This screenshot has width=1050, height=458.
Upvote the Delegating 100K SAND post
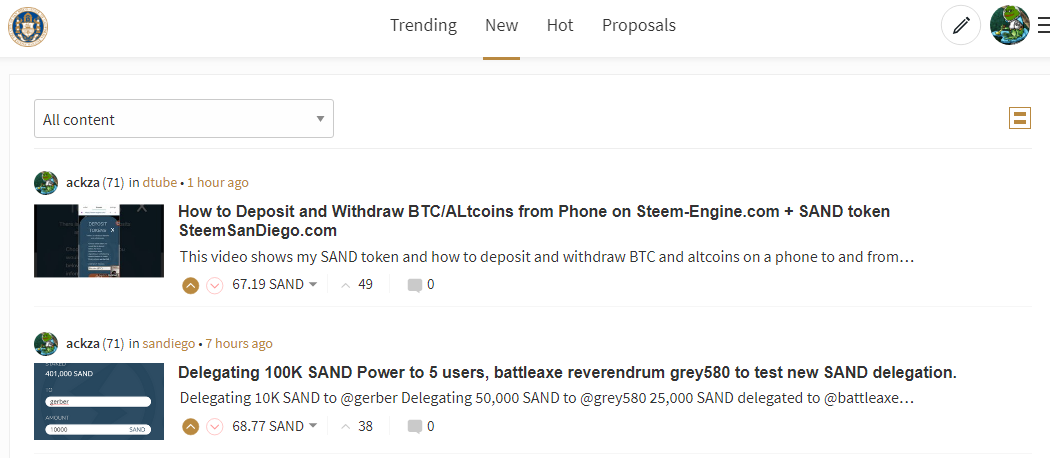pos(191,427)
